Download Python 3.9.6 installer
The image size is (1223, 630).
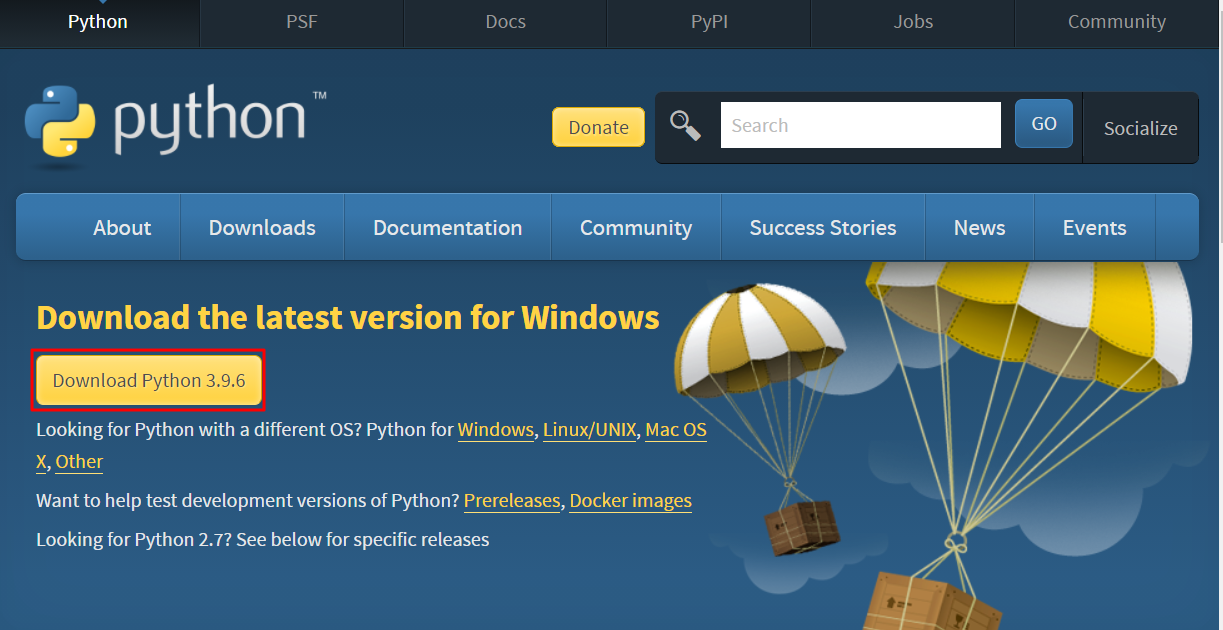click(149, 381)
